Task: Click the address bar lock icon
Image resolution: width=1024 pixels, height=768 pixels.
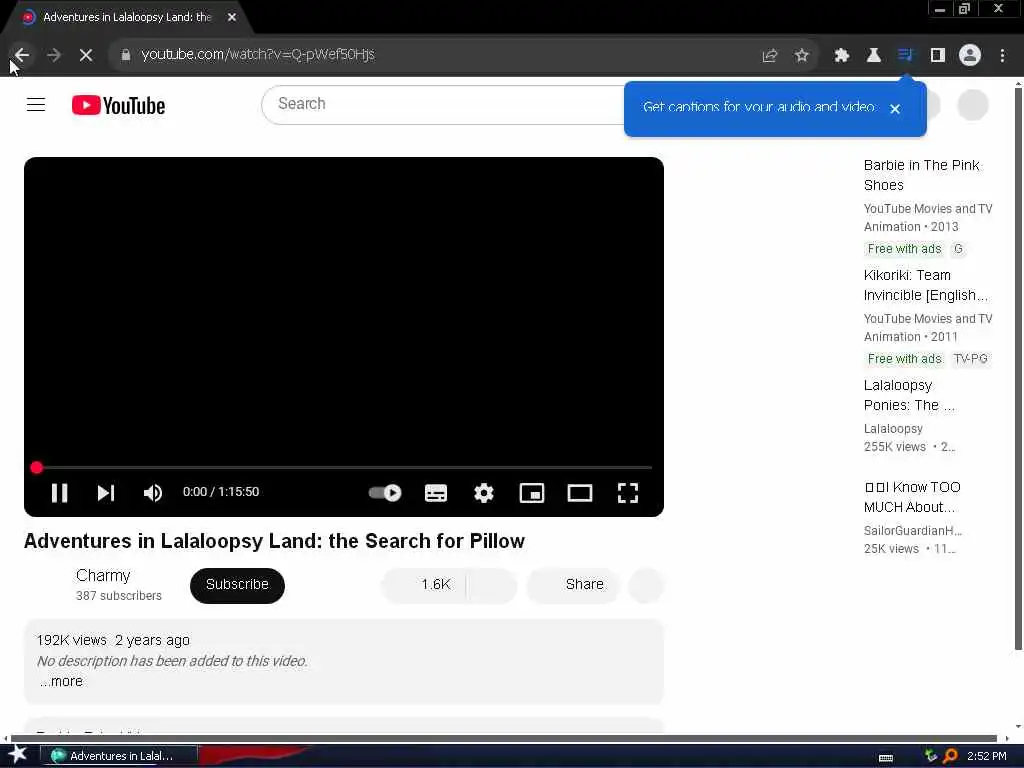Action: click(125, 55)
